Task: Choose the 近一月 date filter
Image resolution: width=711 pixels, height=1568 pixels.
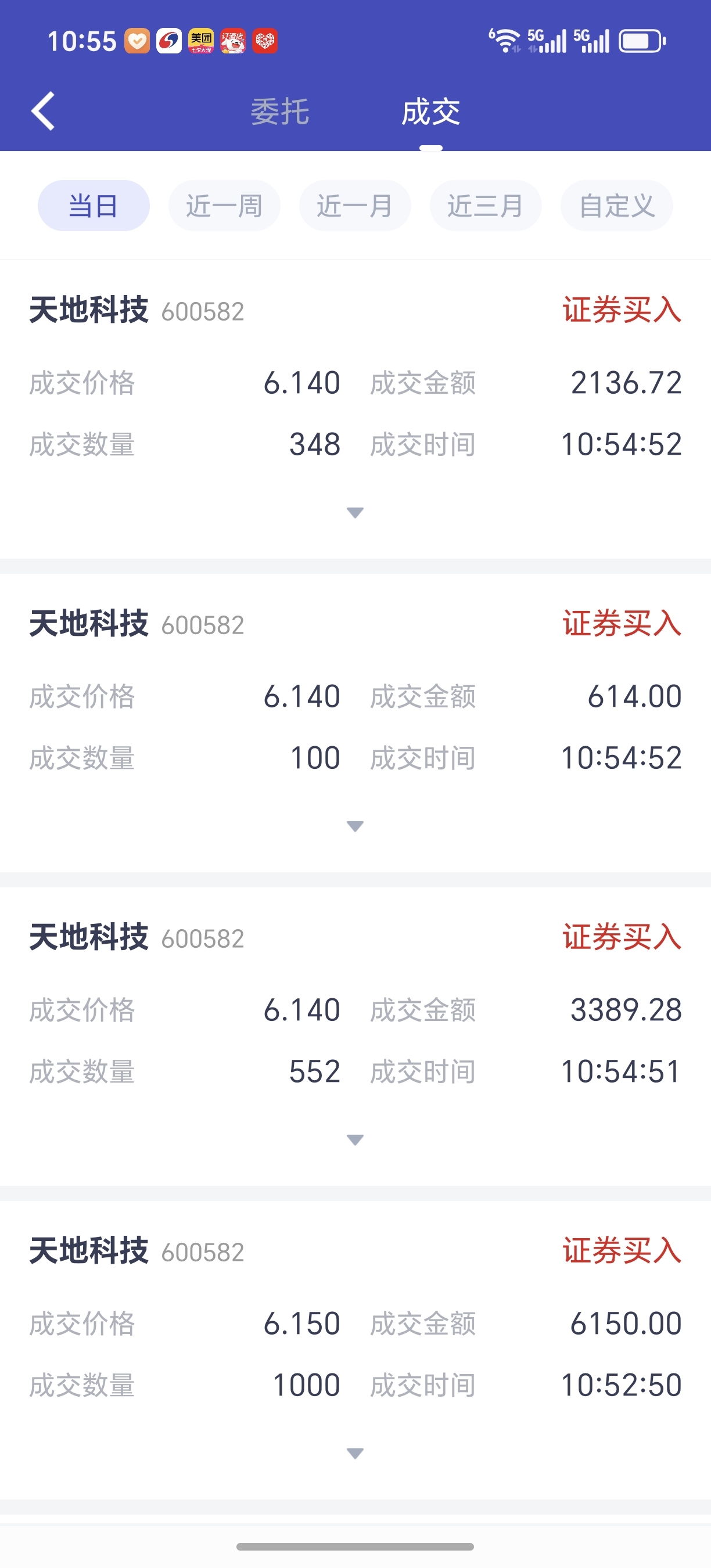Action: click(355, 206)
